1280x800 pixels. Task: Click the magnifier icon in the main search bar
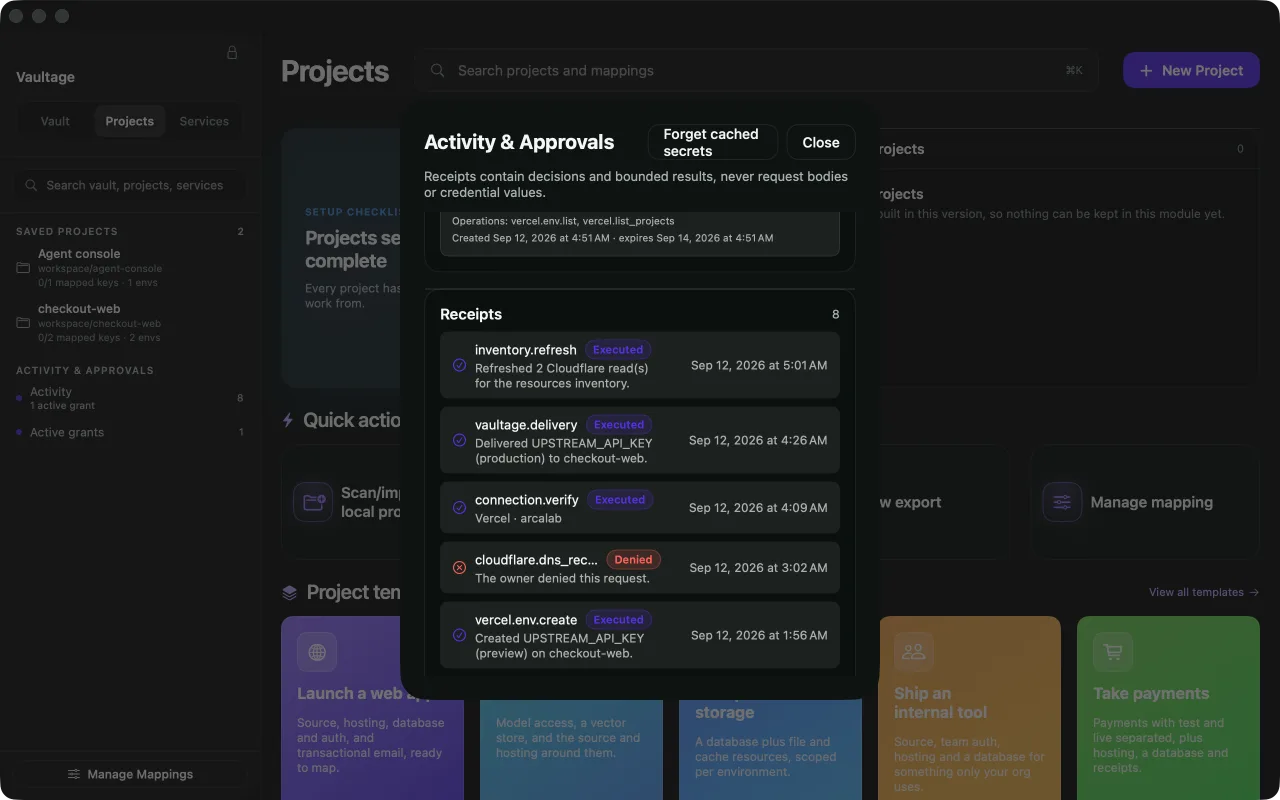click(438, 71)
